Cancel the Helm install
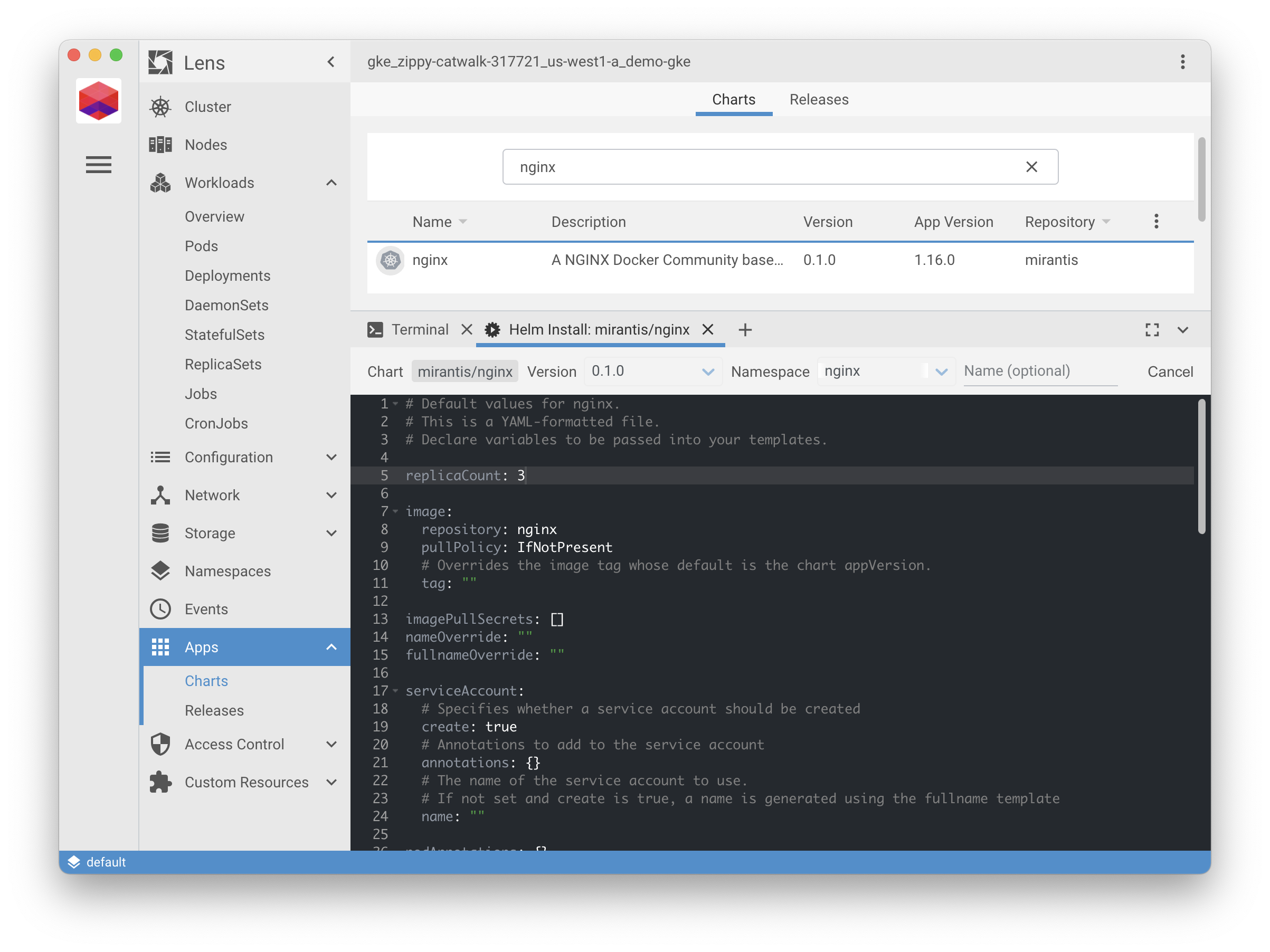 tap(1170, 372)
